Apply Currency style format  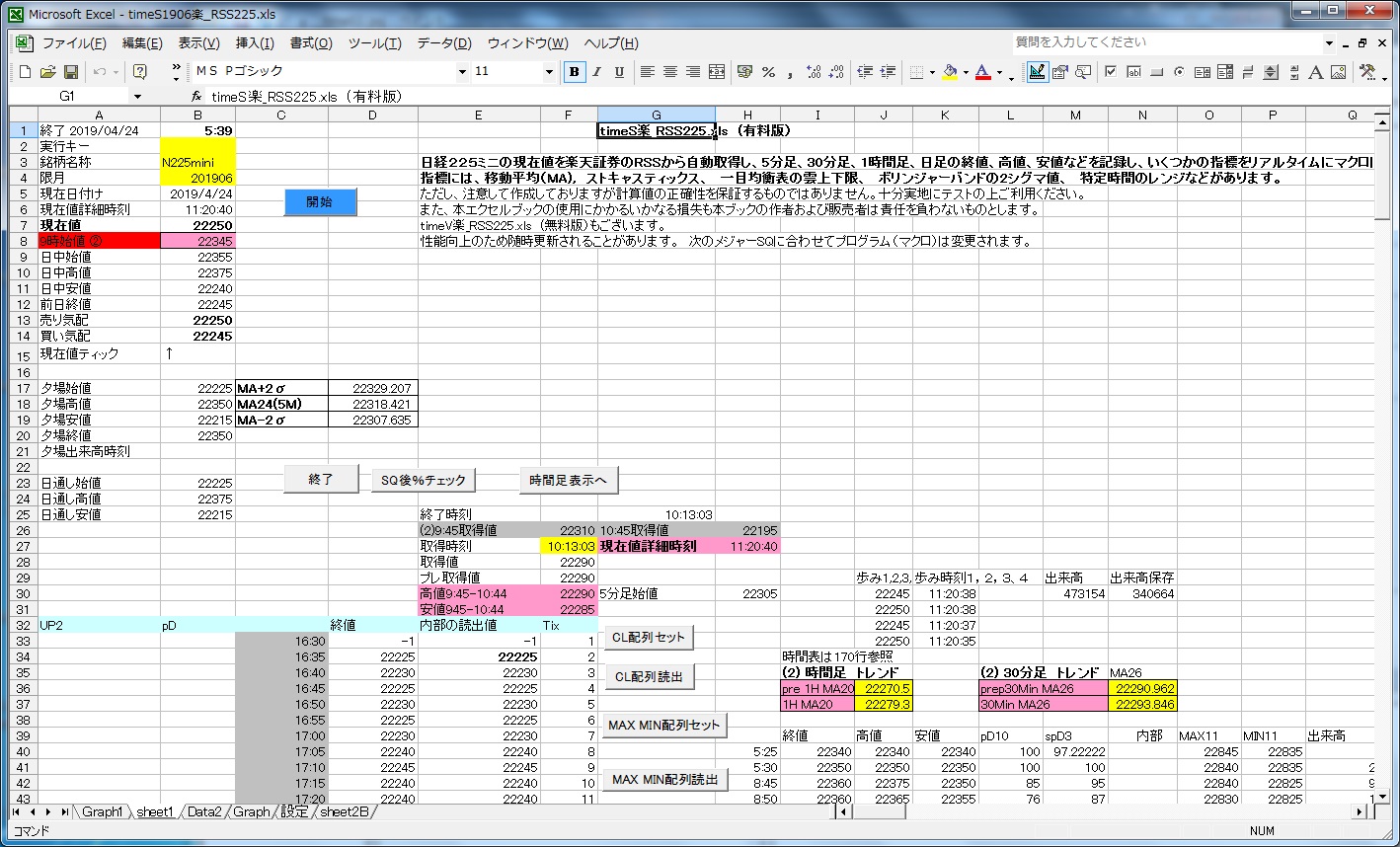(x=745, y=71)
